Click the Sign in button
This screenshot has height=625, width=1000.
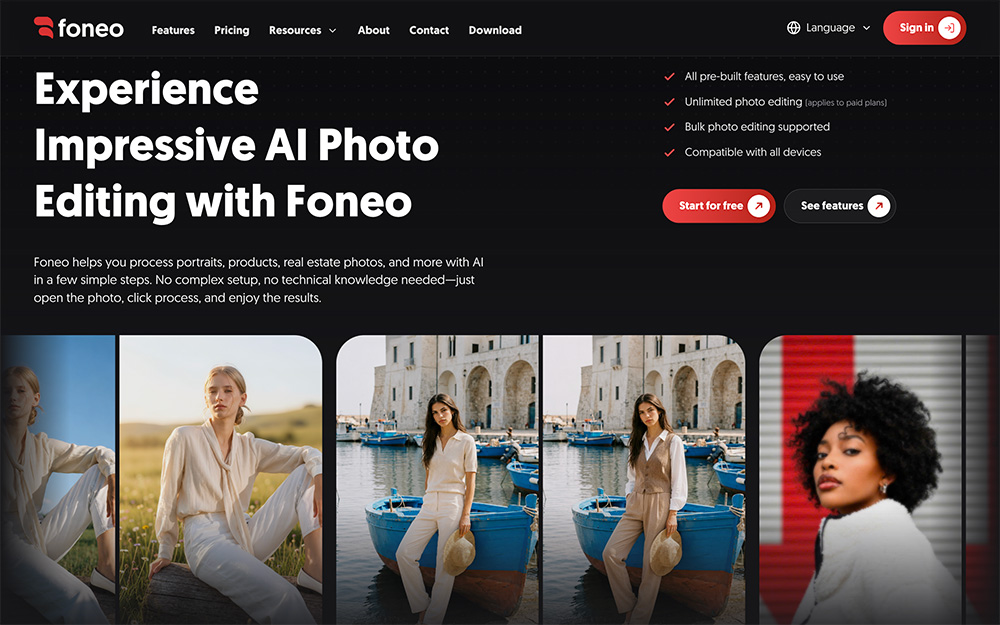pos(924,28)
